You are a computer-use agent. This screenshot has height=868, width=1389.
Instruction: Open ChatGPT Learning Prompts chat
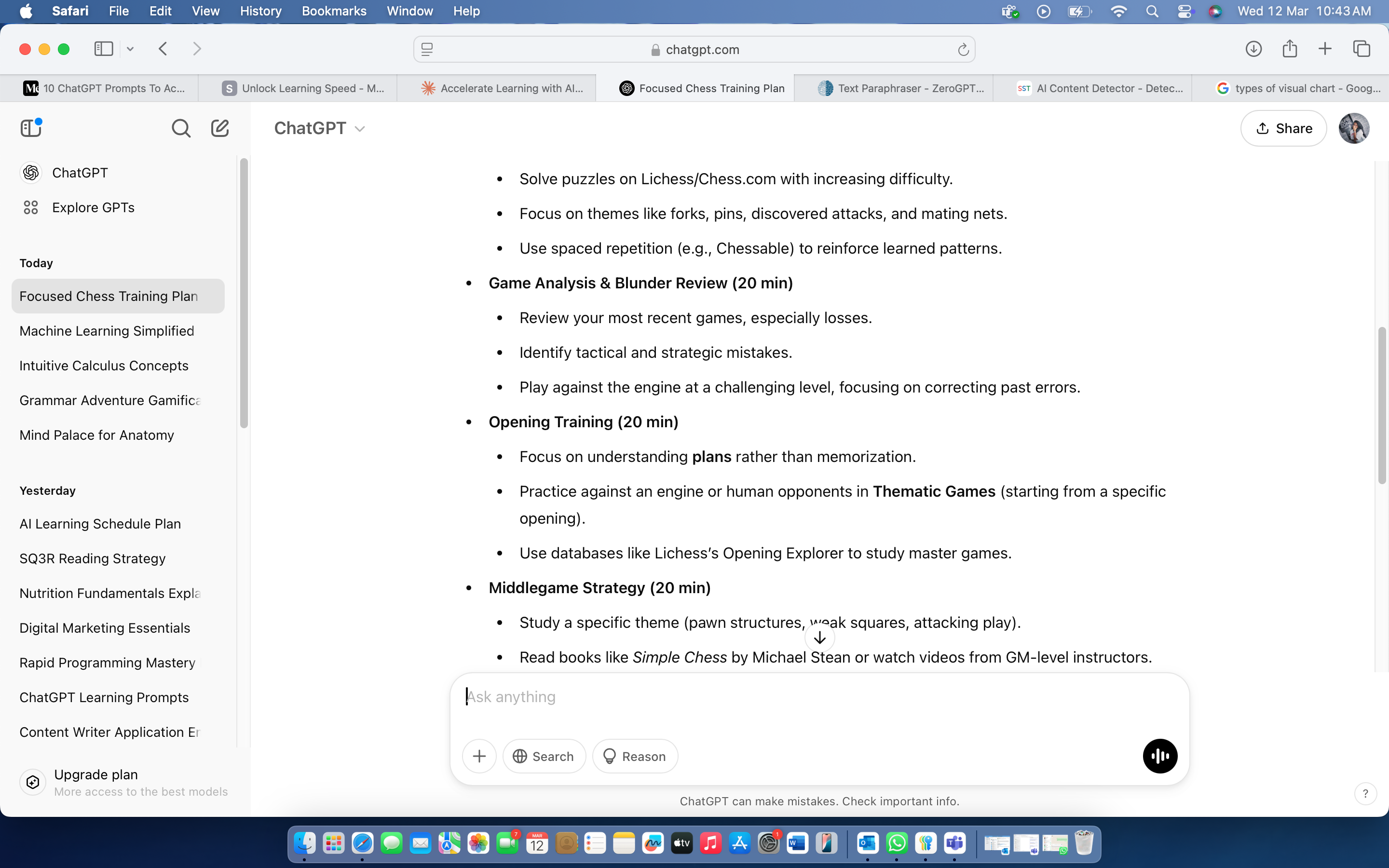coord(118,697)
